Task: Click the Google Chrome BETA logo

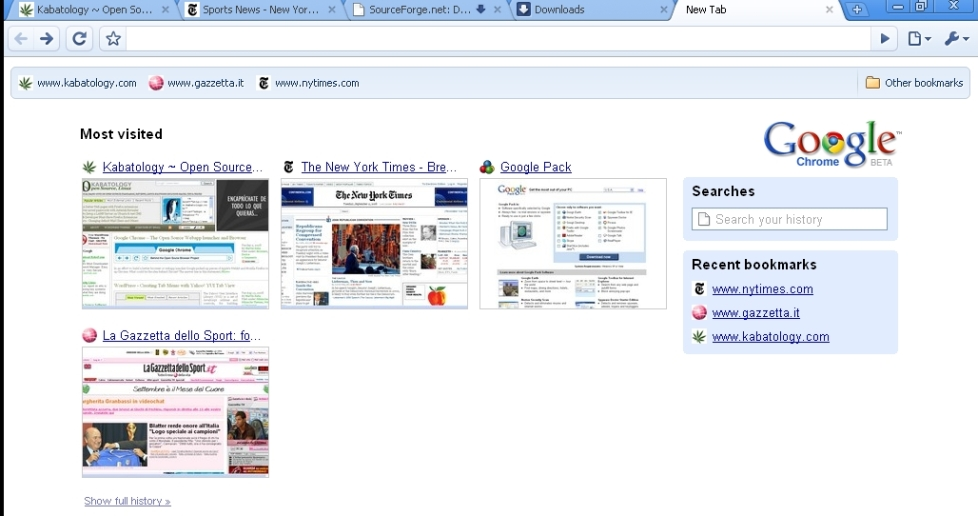Action: [831, 145]
